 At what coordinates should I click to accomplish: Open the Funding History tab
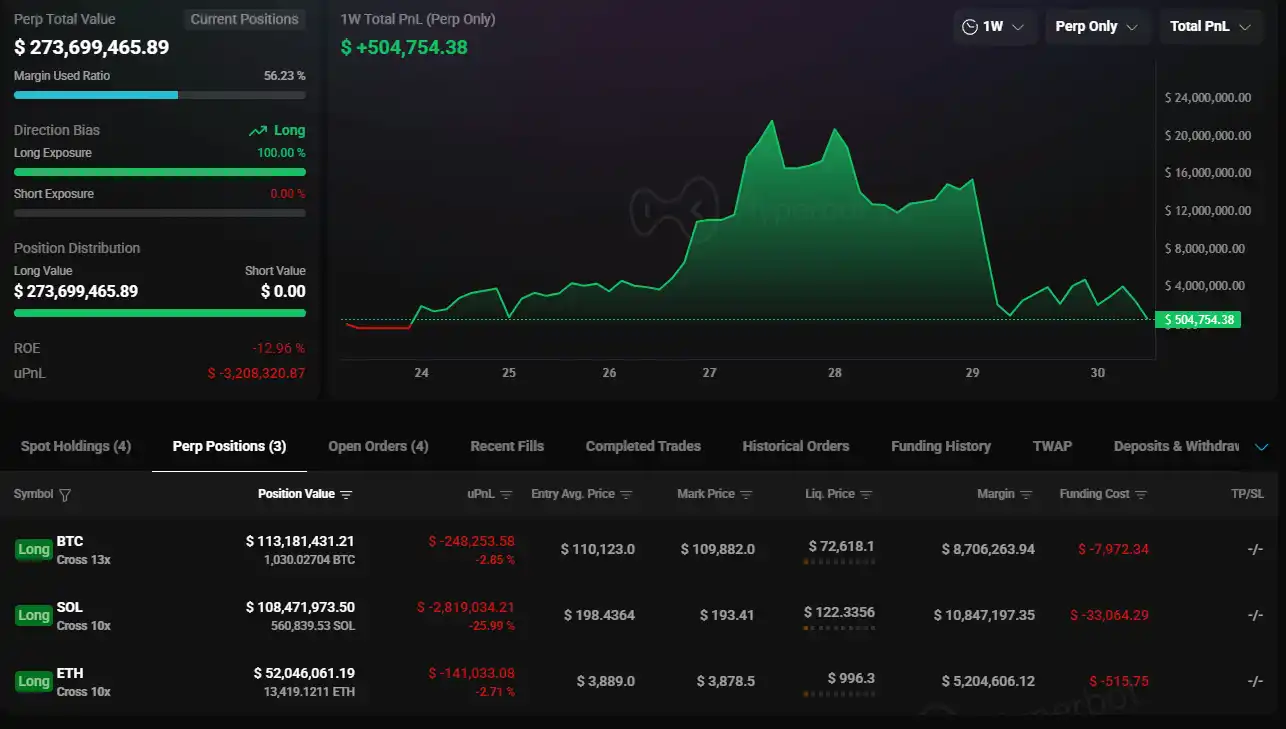pos(940,446)
